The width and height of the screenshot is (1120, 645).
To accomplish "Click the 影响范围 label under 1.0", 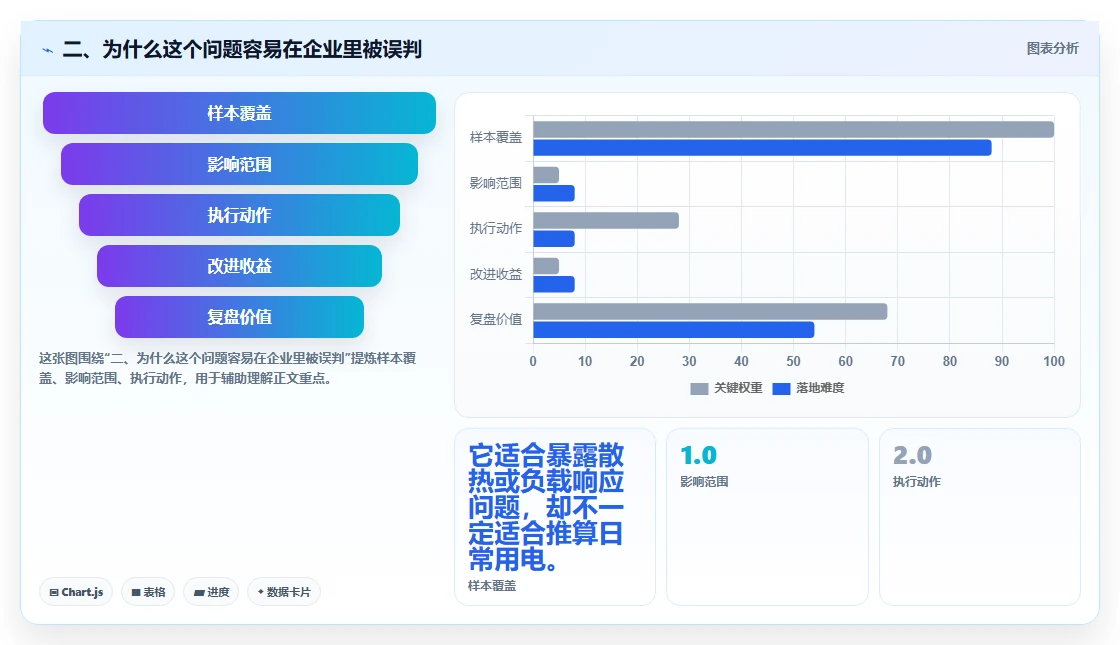I will [704, 481].
